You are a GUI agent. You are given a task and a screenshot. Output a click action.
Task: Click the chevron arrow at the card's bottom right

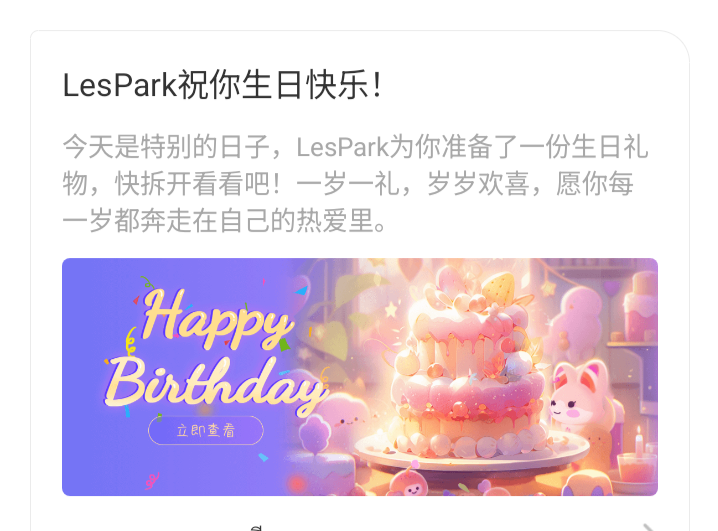[650, 527]
